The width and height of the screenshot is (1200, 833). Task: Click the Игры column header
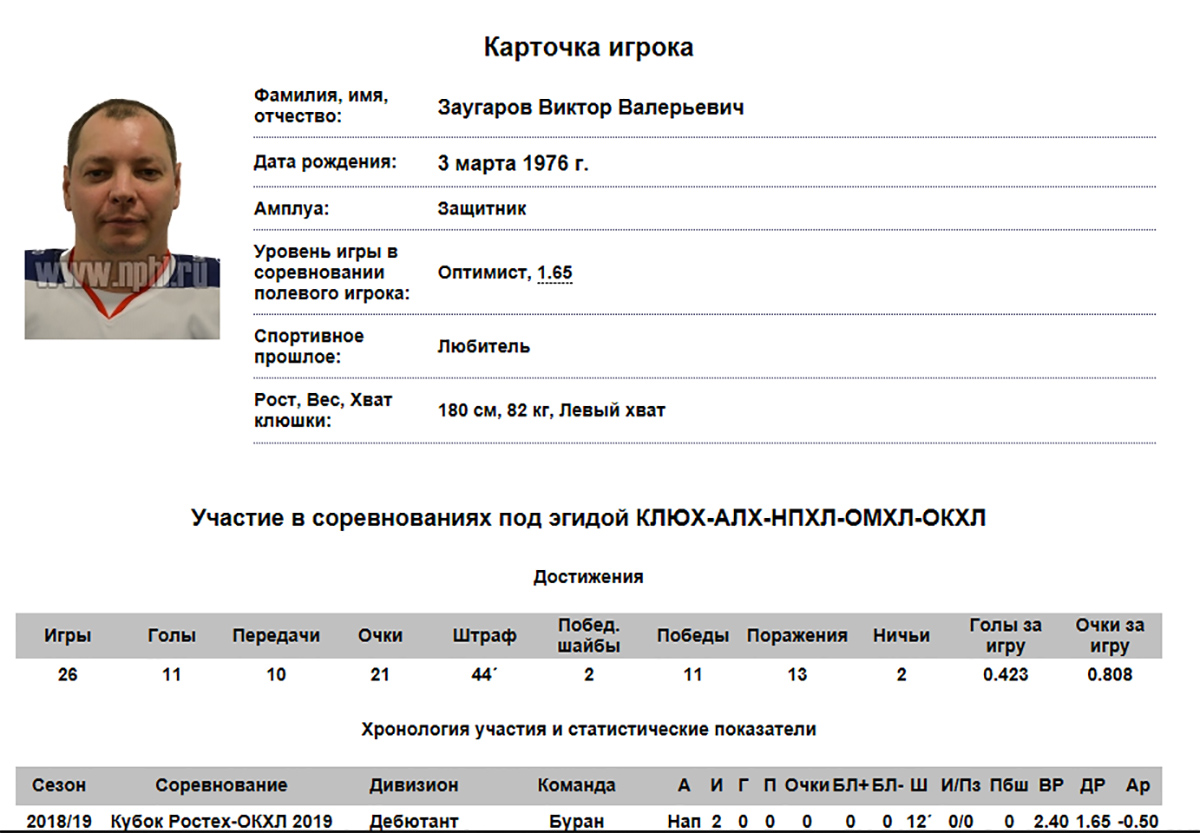pyautogui.click(x=67, y=636)
